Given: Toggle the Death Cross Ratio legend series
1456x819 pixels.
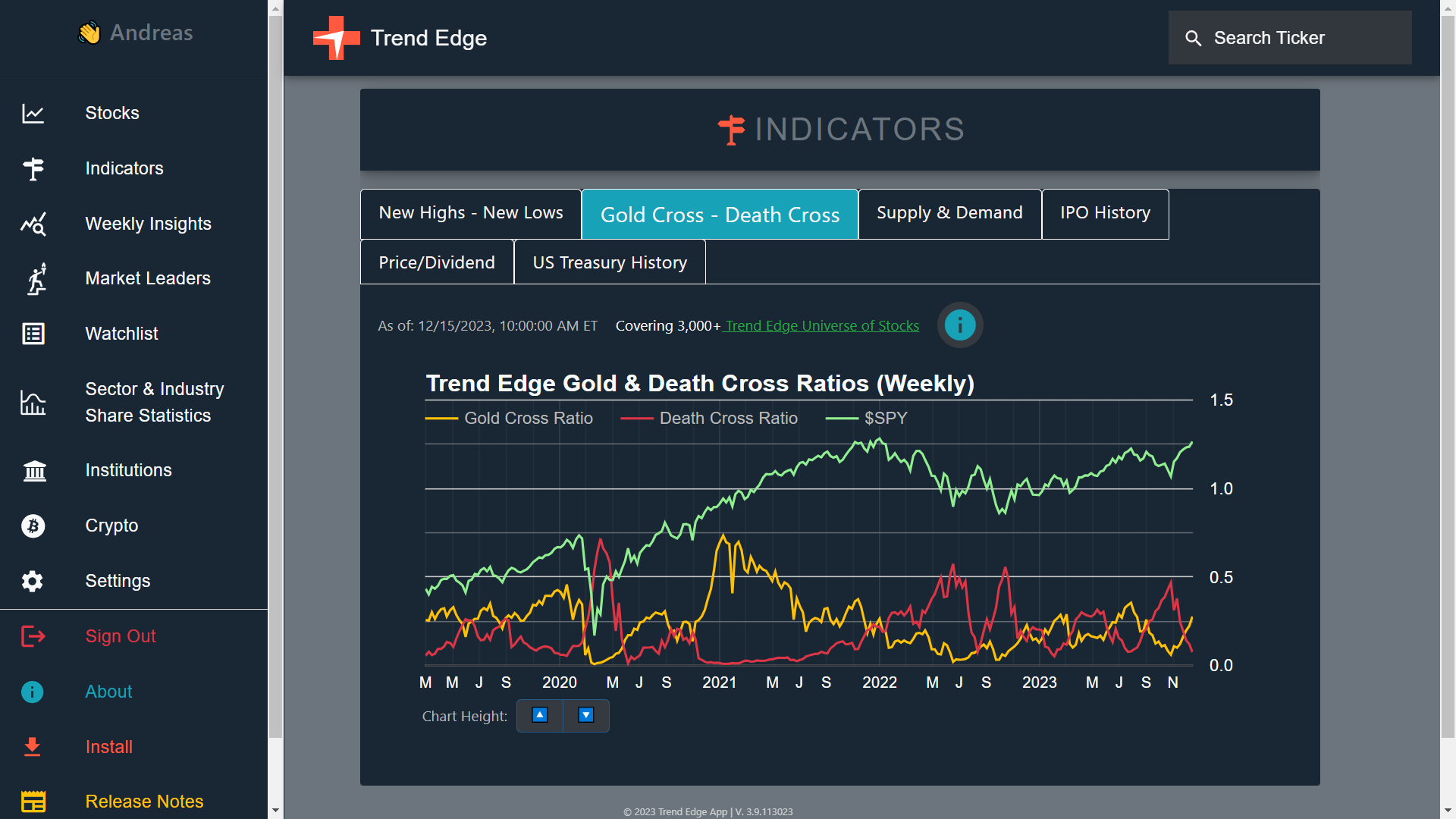Looking at the screenshot, I should [709, 418].
